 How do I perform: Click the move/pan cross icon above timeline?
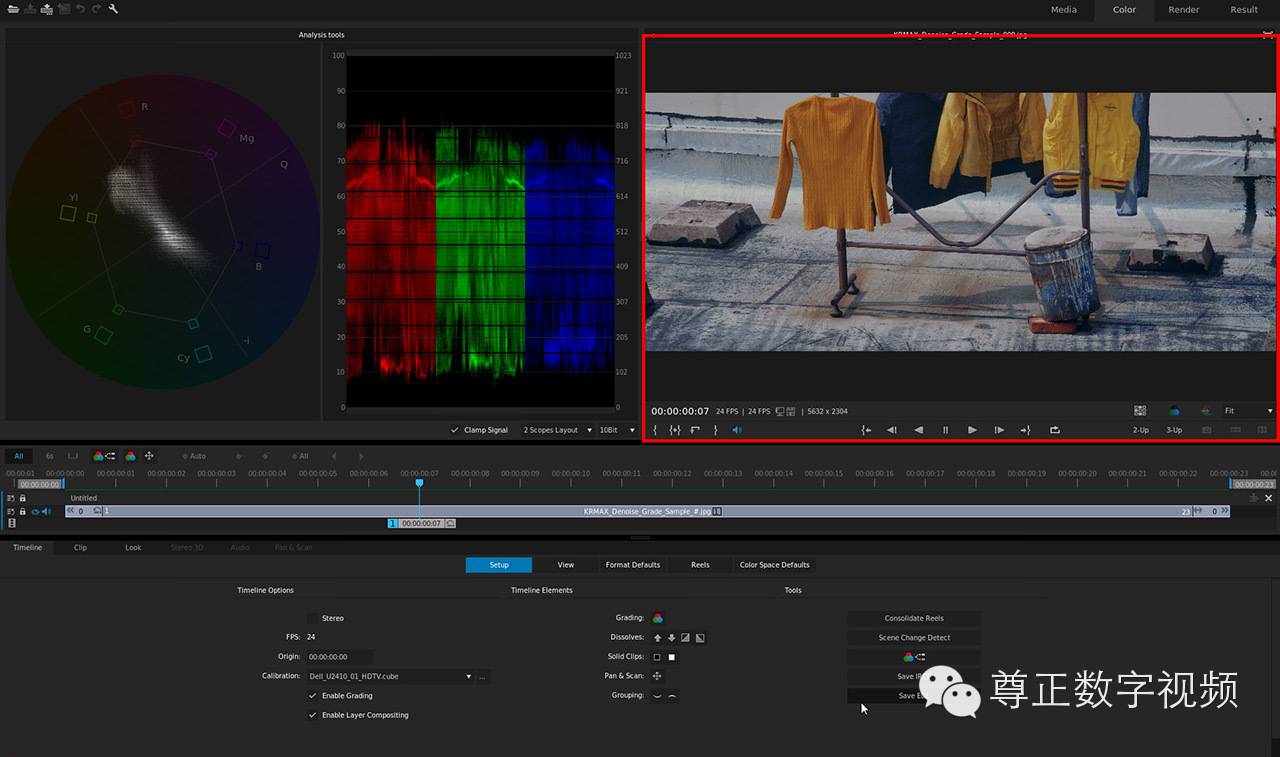click(149, 456)
